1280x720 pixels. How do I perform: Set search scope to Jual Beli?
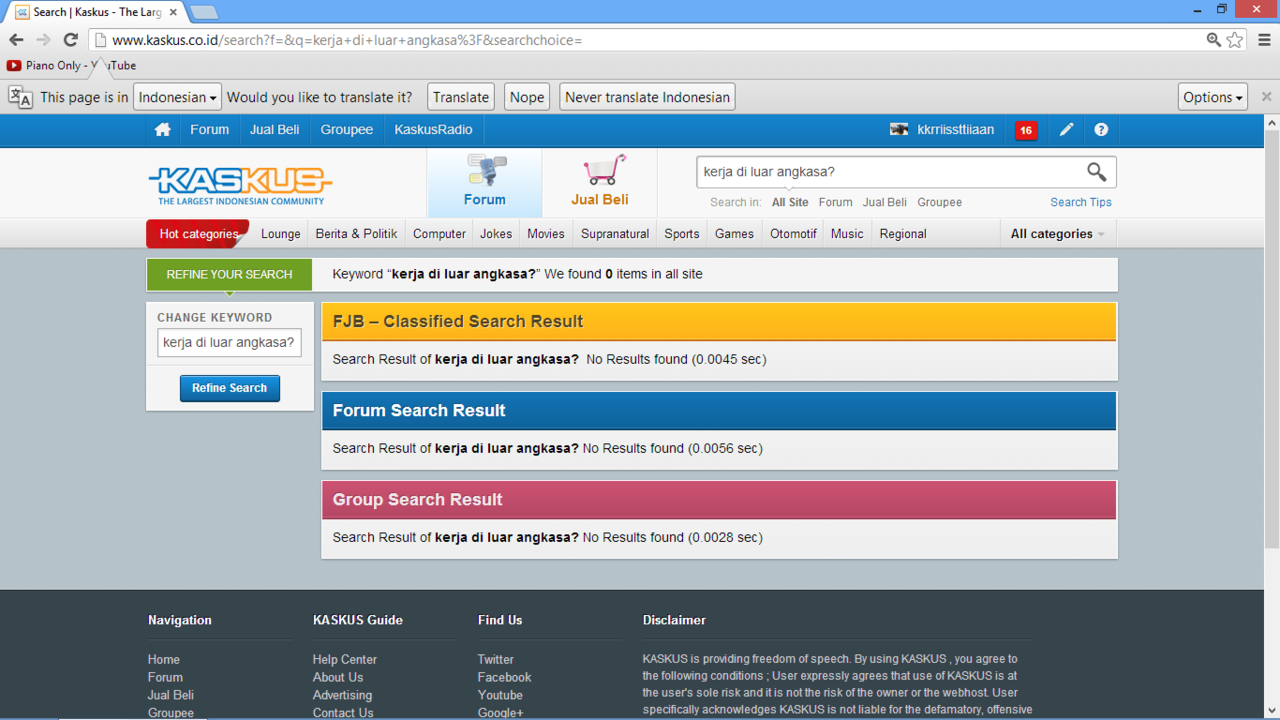(885, 202)
